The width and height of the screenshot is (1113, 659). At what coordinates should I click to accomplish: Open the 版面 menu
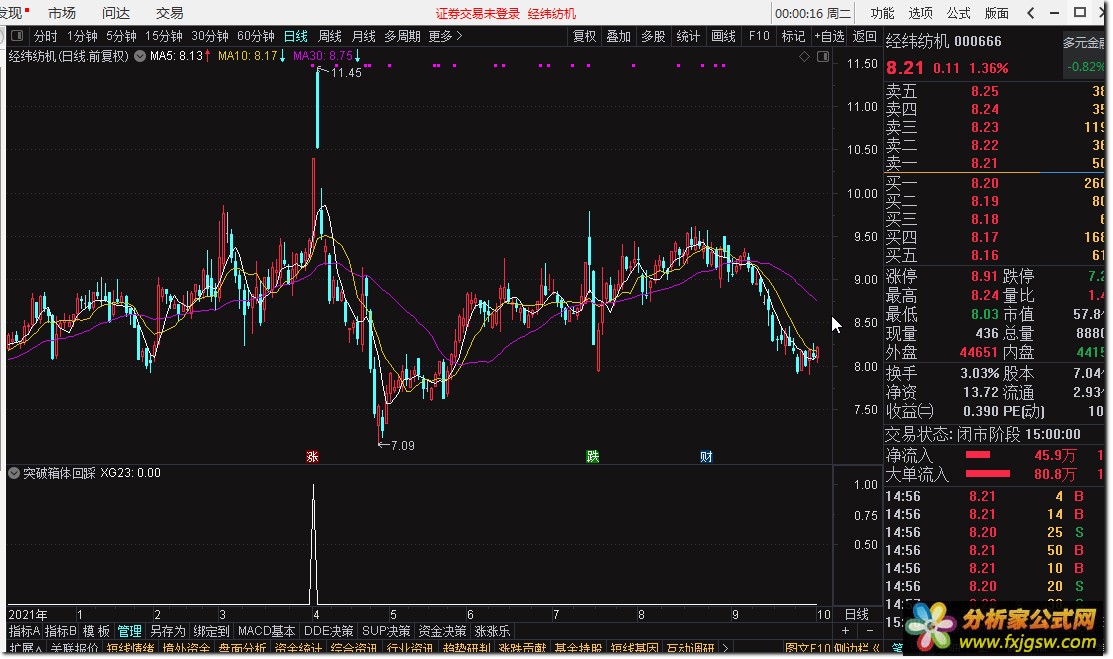point(997,13)
